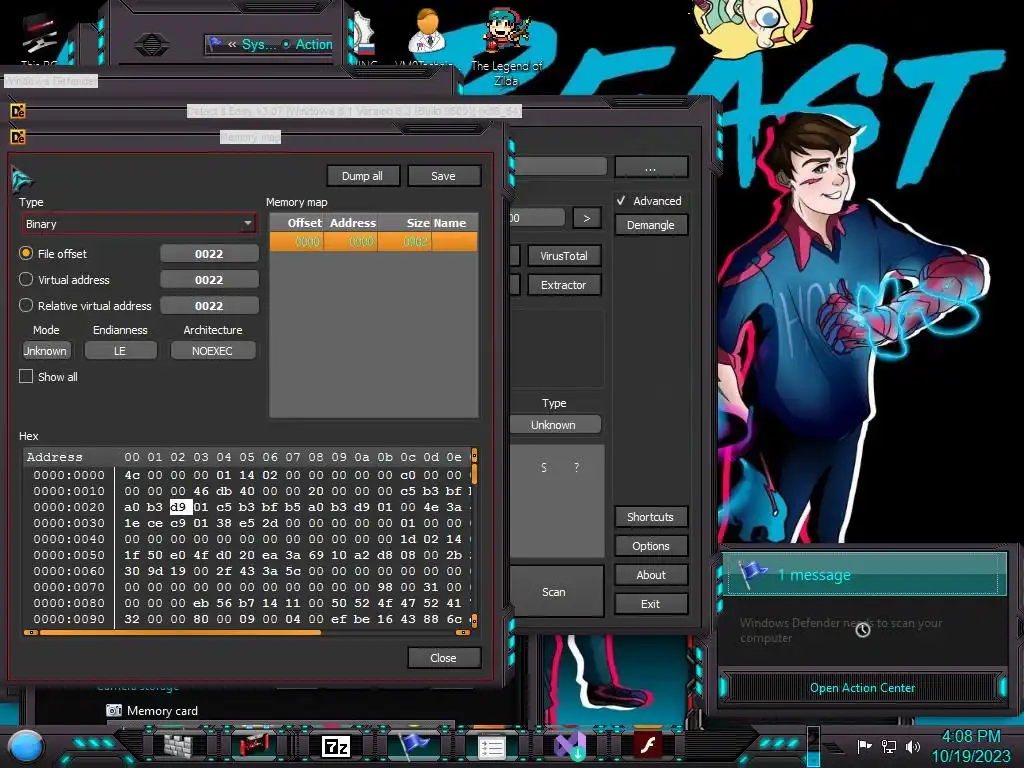Click the flag icon in Action Center address bar
Viewport: 1024px width, 768px height.
[x=215, y=44]
